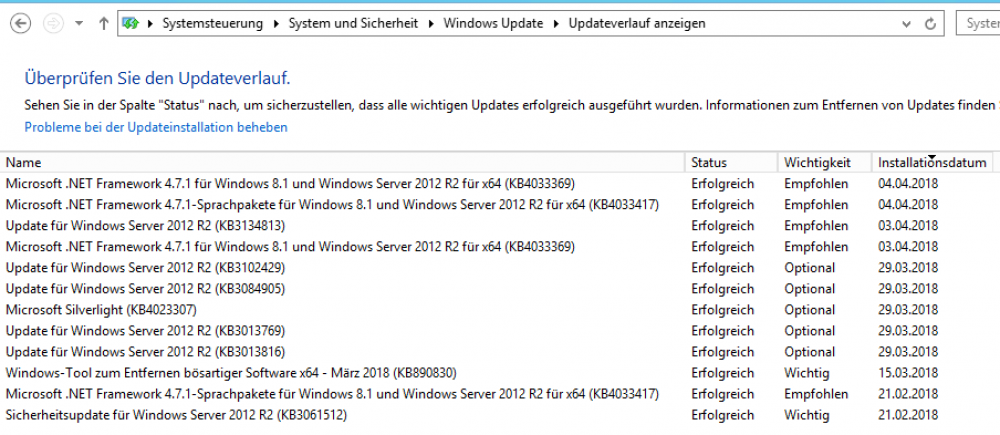Select the Sicherheitsupdate KB3061512 row
Image resolution: width=1000 pixels, height=435 pixels.
tap(176, 415)
